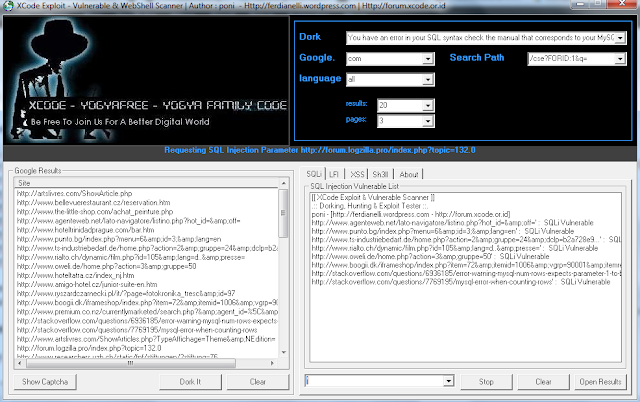Click Google Results horizontal scroll left arrow
The image size is (640, 402).
tap(20, 363)
